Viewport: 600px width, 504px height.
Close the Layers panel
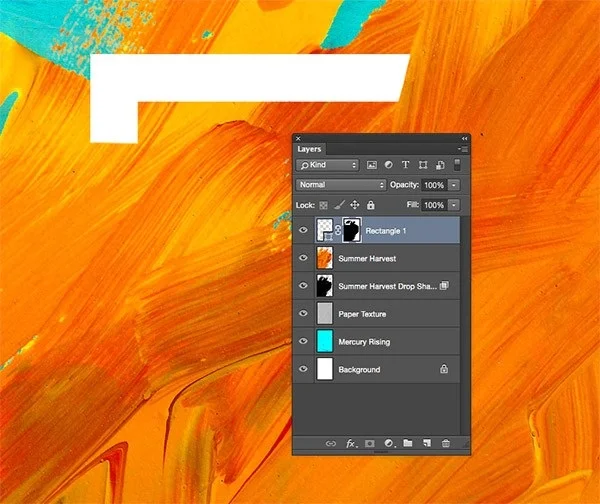click(x=298, y=139)
